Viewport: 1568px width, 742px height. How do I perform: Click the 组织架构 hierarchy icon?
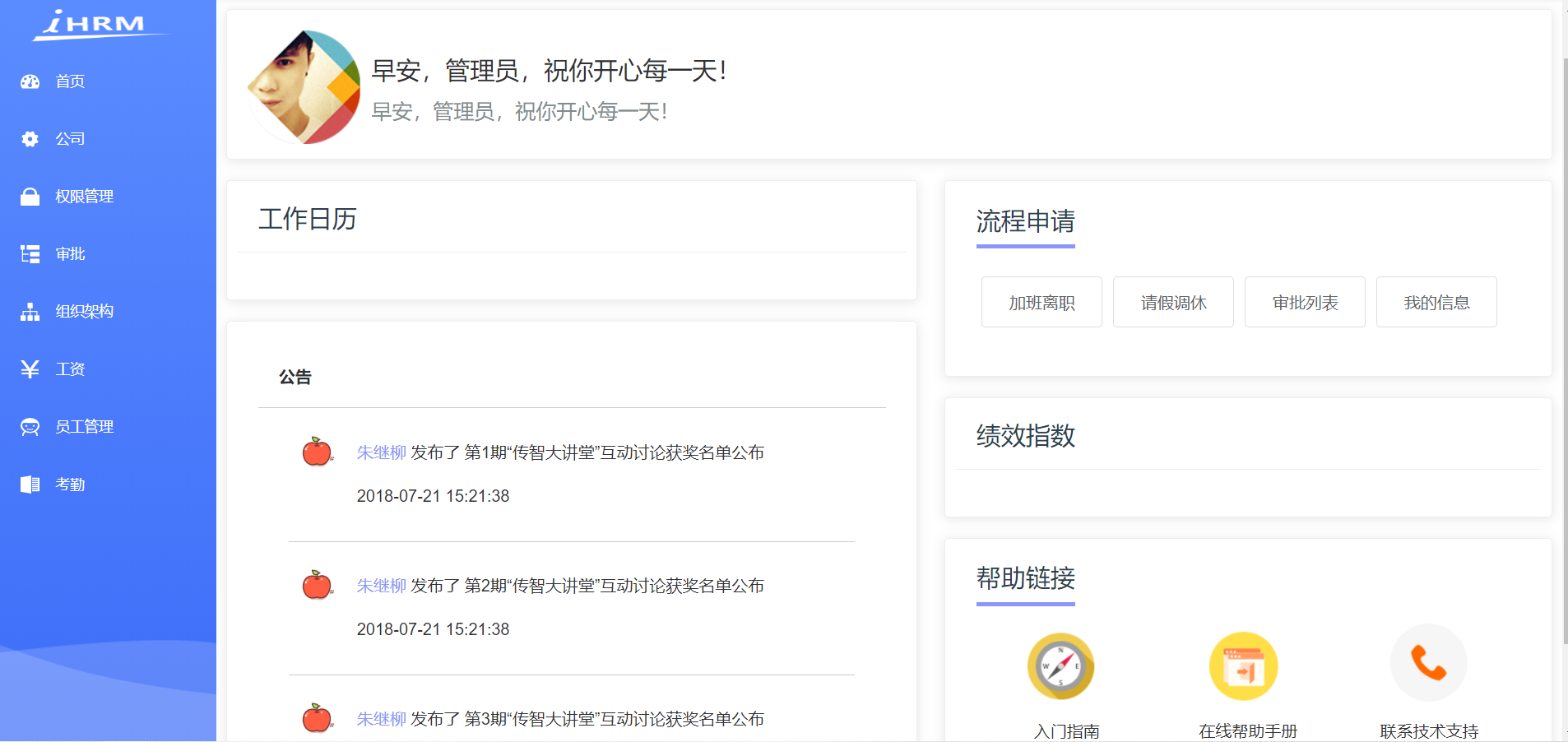(x=30, y=312)
